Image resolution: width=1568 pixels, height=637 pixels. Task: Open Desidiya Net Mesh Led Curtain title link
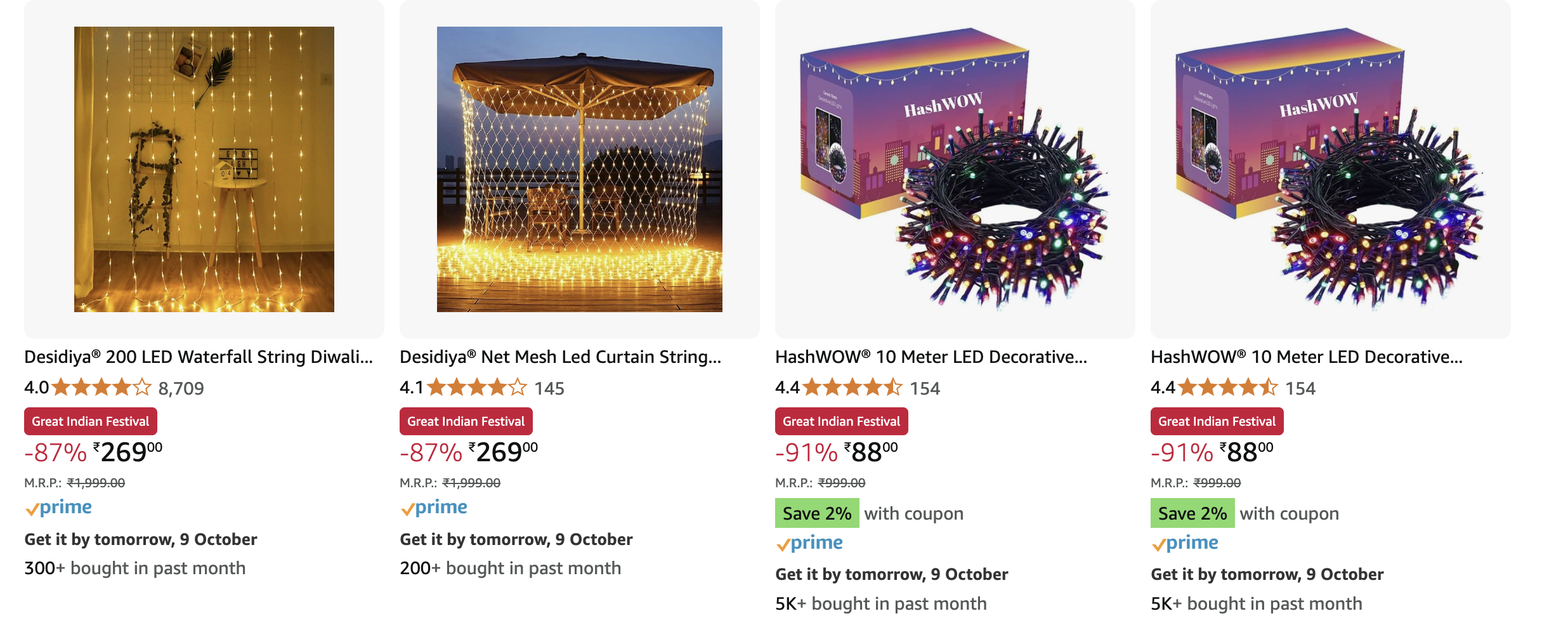click(560, 357)
